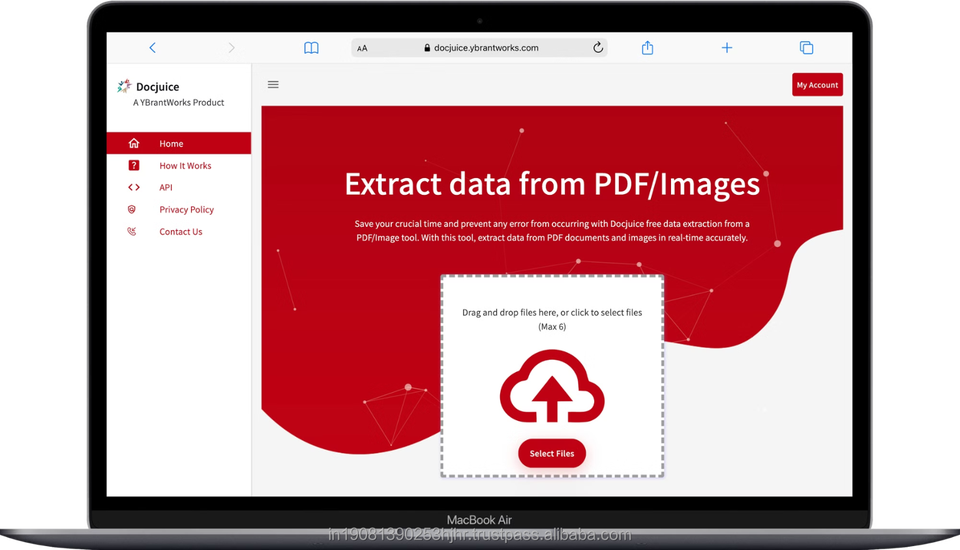
Task: Click the docjuice.ybrantworks.com address bar
Action: pos(479,48)
